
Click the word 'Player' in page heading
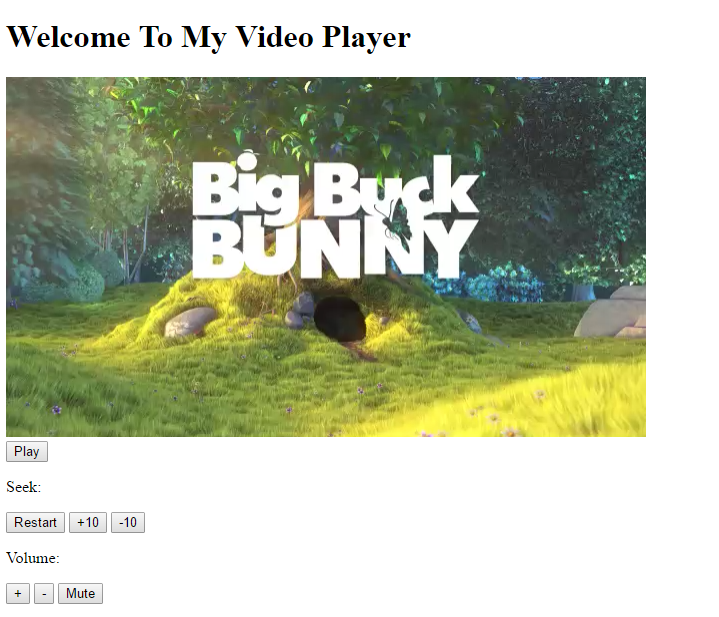[366, 38]
